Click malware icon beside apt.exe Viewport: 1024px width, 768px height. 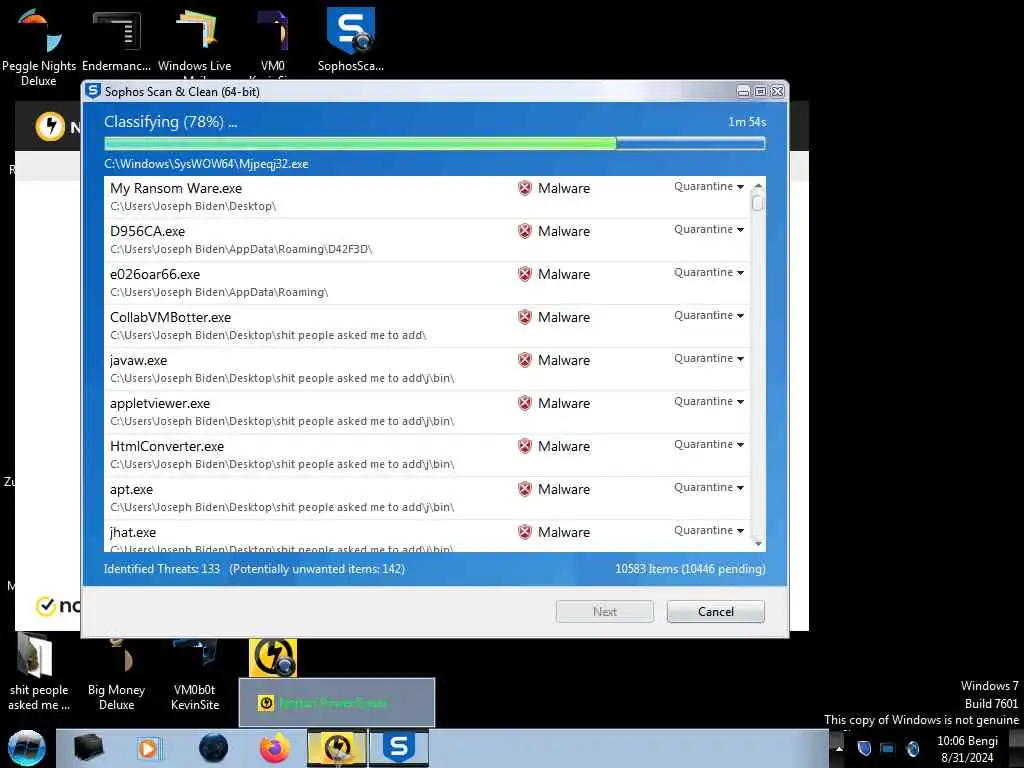(x=524, y=490)
